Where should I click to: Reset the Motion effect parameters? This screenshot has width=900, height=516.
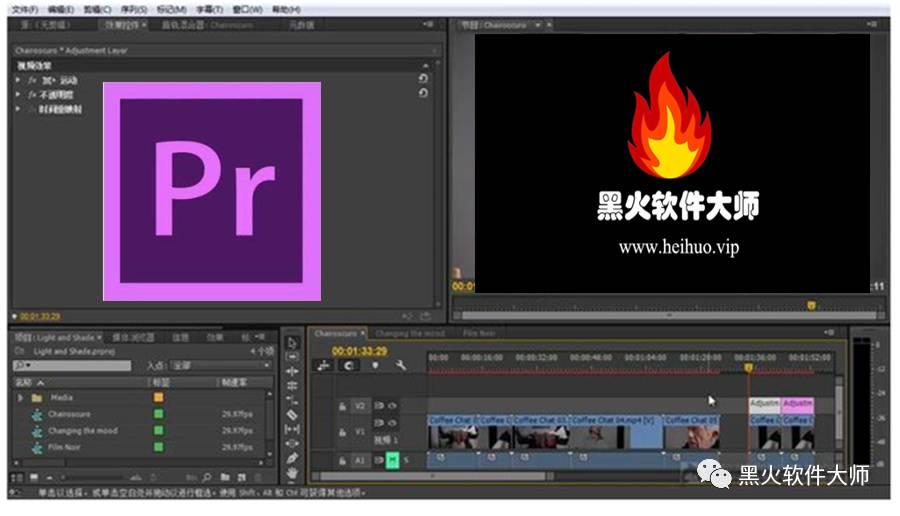(423, 79)
